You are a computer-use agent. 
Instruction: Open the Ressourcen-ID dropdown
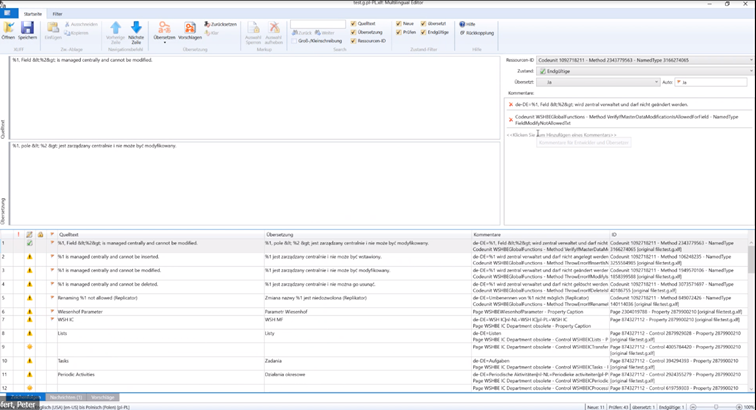[x=645, y=60]
